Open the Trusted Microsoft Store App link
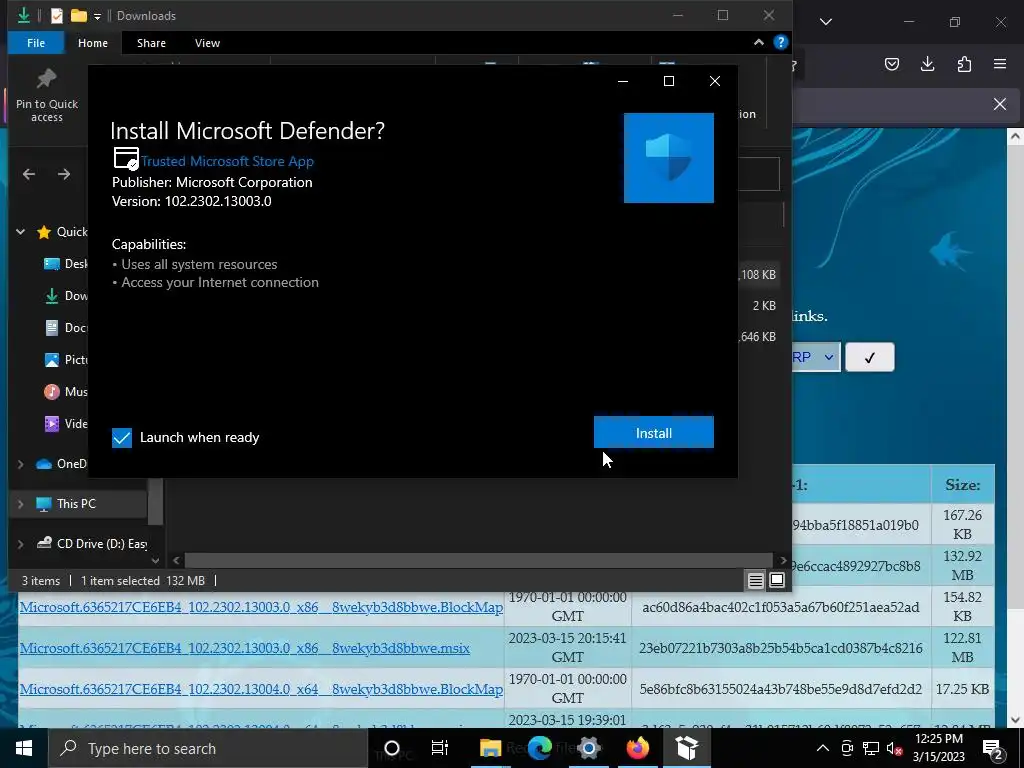This screenshot has height=768, width=1024. 227,161
